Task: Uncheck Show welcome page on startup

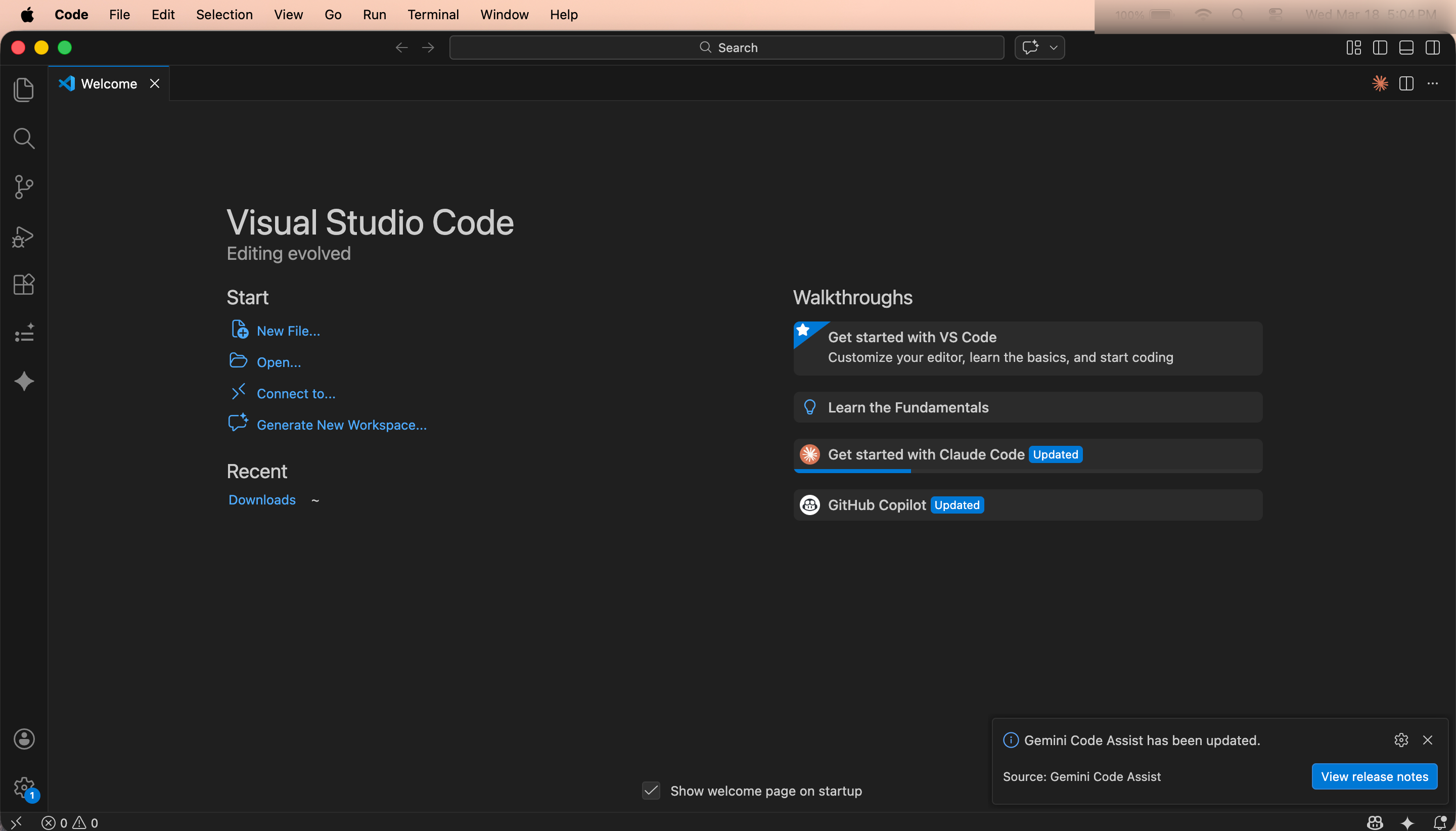Action: coord(651,791)
